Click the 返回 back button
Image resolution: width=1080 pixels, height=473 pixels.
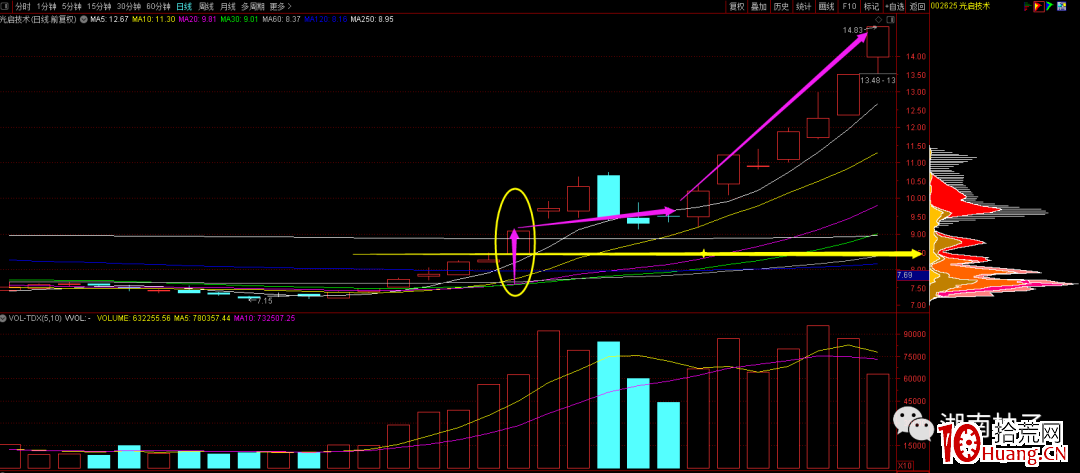(x=917, y=6)
